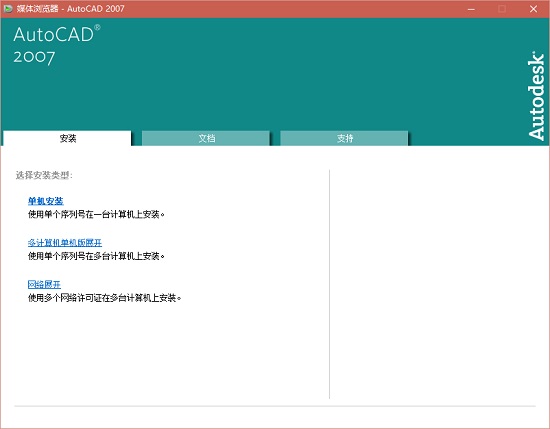The image size is (550, 429).
Task: Click description text under 单机安装
Action: tap(96, 214)
